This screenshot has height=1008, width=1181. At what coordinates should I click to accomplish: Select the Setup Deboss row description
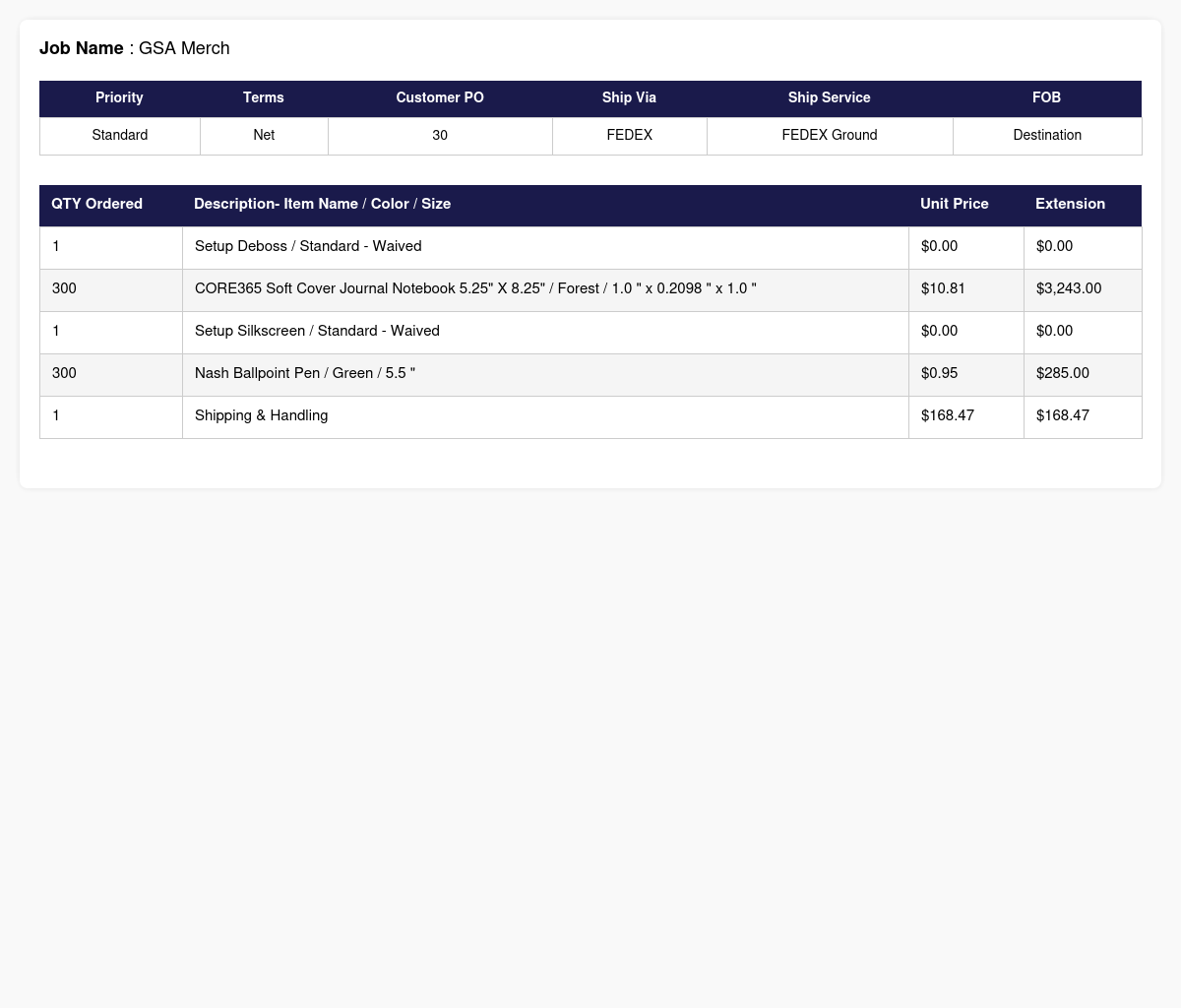(x=308, y=246)
